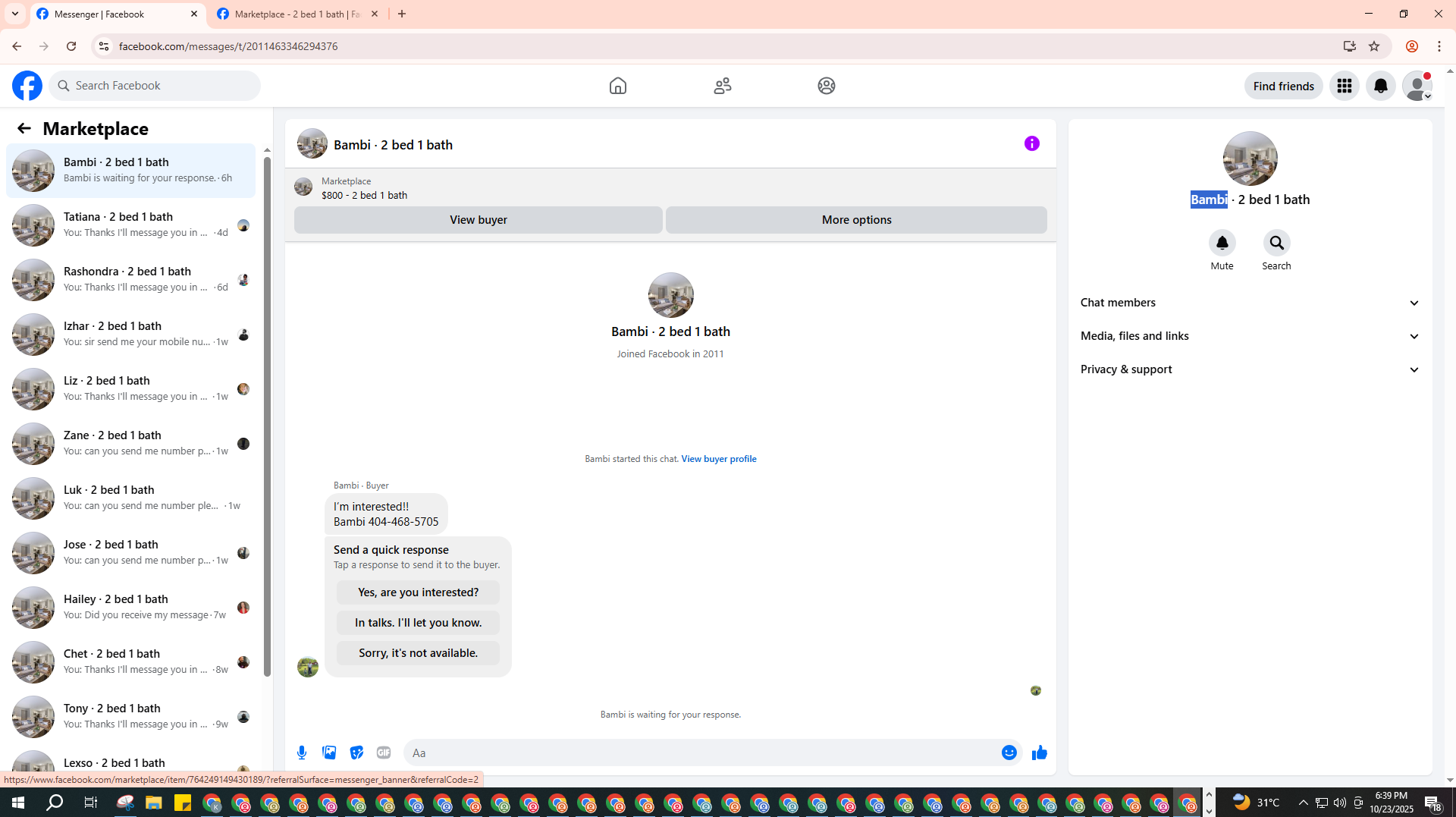
Task: Click Bambi profile picture in right panel
Action: [1250, 159]
